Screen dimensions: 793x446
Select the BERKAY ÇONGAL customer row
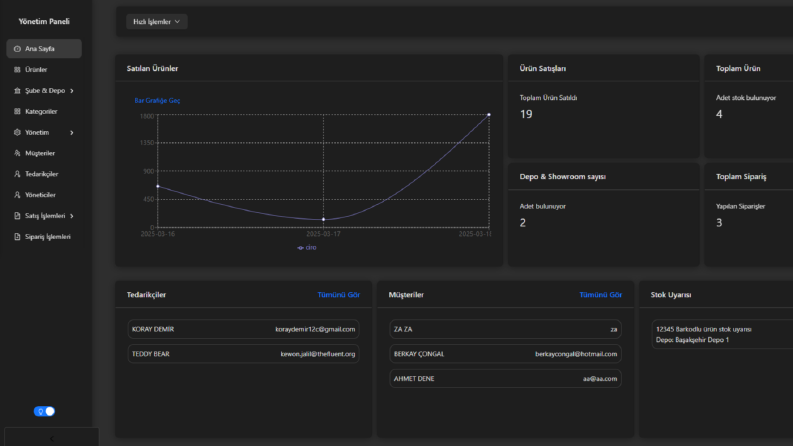[505, 354]
